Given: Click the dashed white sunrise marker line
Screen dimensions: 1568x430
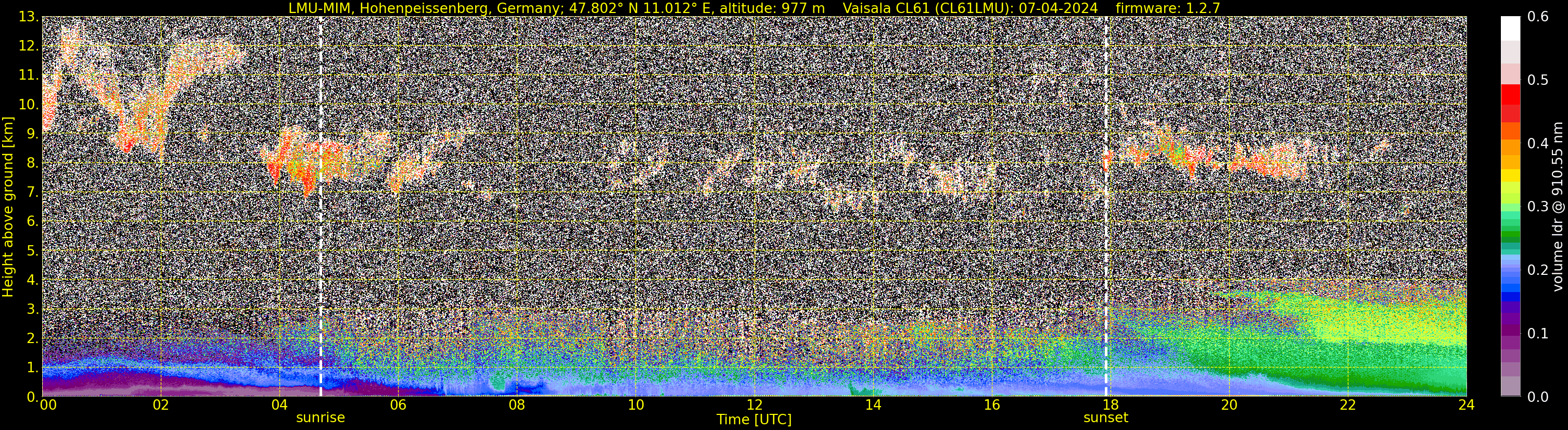Looking at the screenshot, I should coord(320,207).
